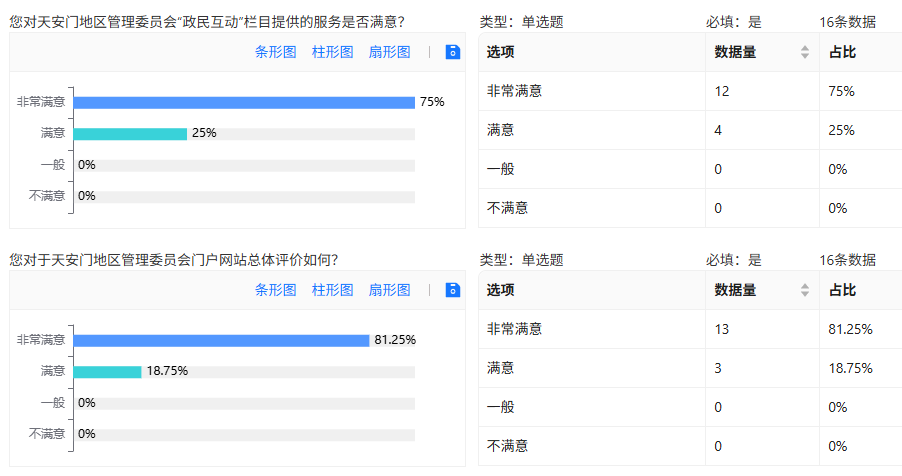Sort the first table by 数据量 arrows
This screenshot has width=902, height=476.
pyautogui.click(x=805, y=52)
